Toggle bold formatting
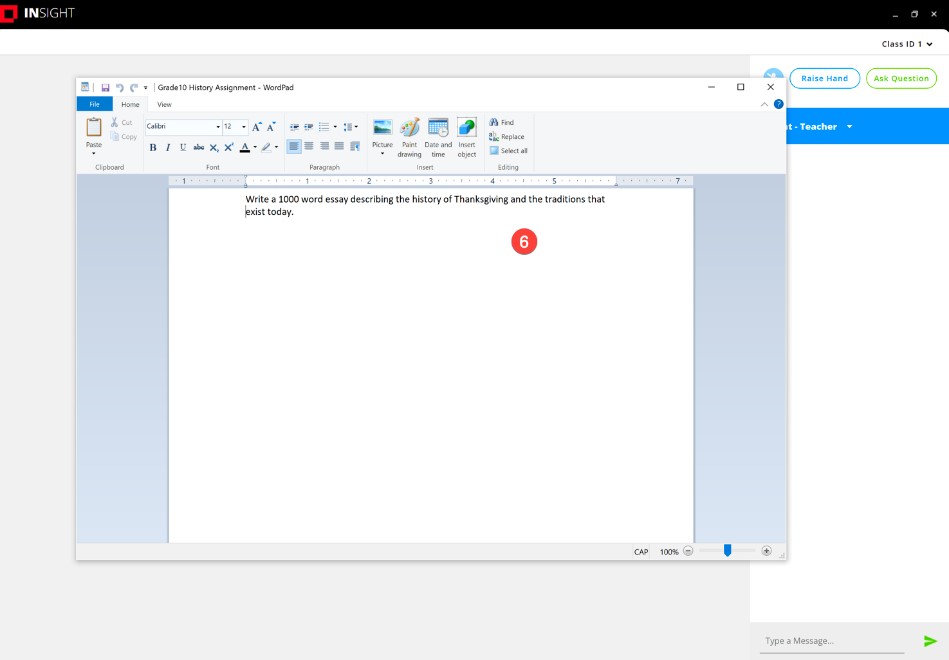The height and width of the screenshot is (660, 949). tap(153, 147)
